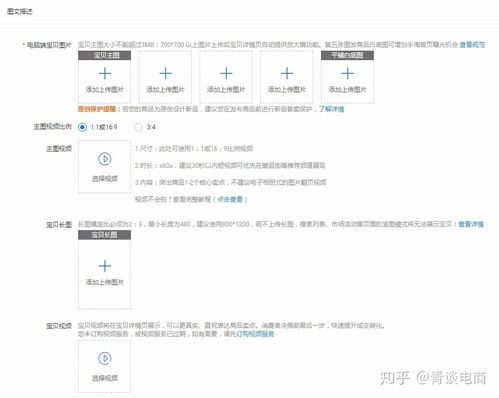Click 选择视频 text in the 宝贝视频 box
Screen dimensions: 499x398
point(105,378)
